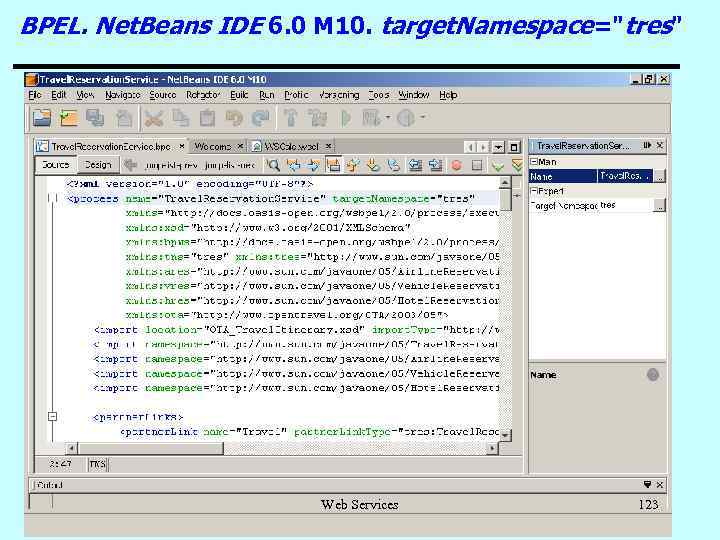Click the Copy icon in main toolbar
The height and width of the screenshot is (540, 720).
(x=180, y=118)
